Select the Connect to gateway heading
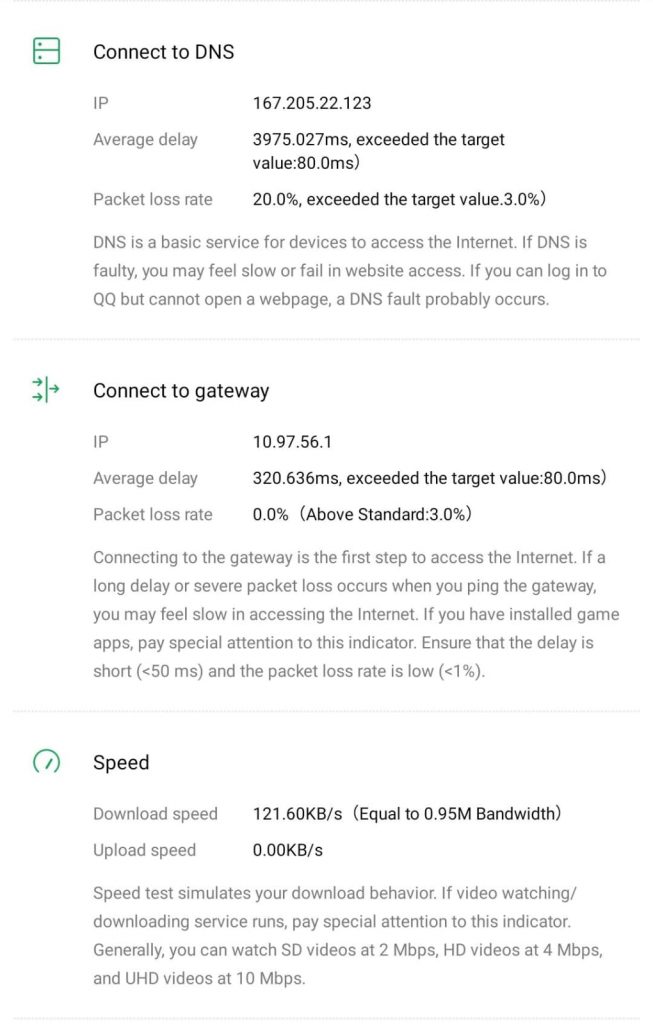The image size is (653, 1024). (181, 391)
